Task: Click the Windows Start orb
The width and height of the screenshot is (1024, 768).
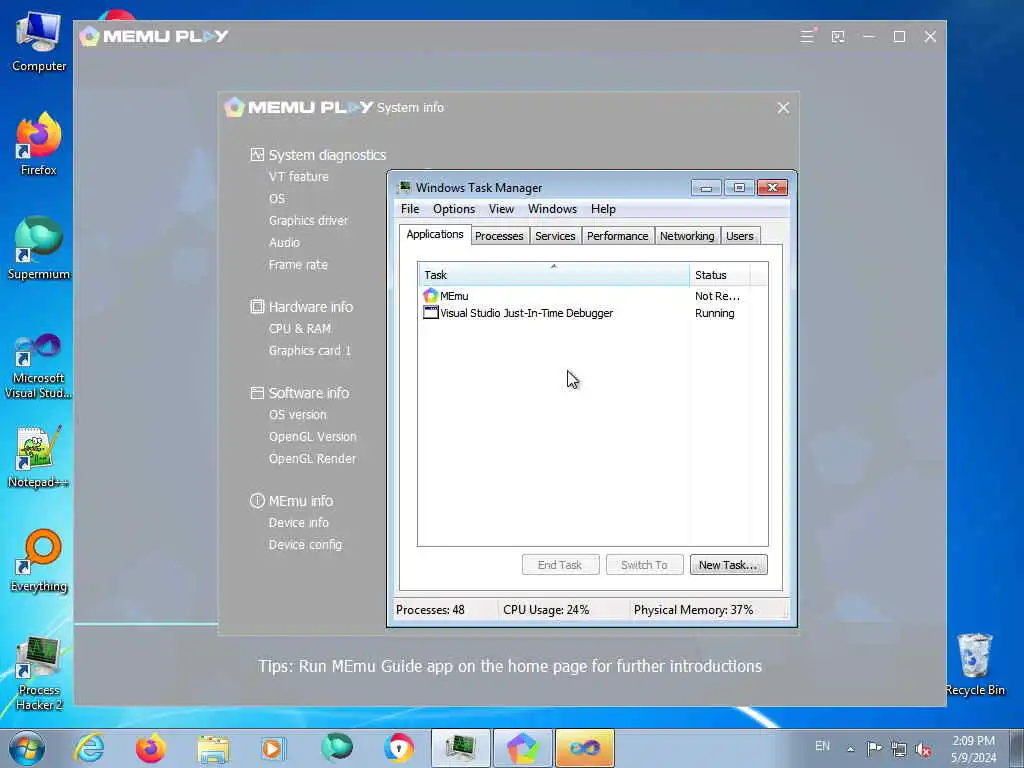Action: [27, 748]
